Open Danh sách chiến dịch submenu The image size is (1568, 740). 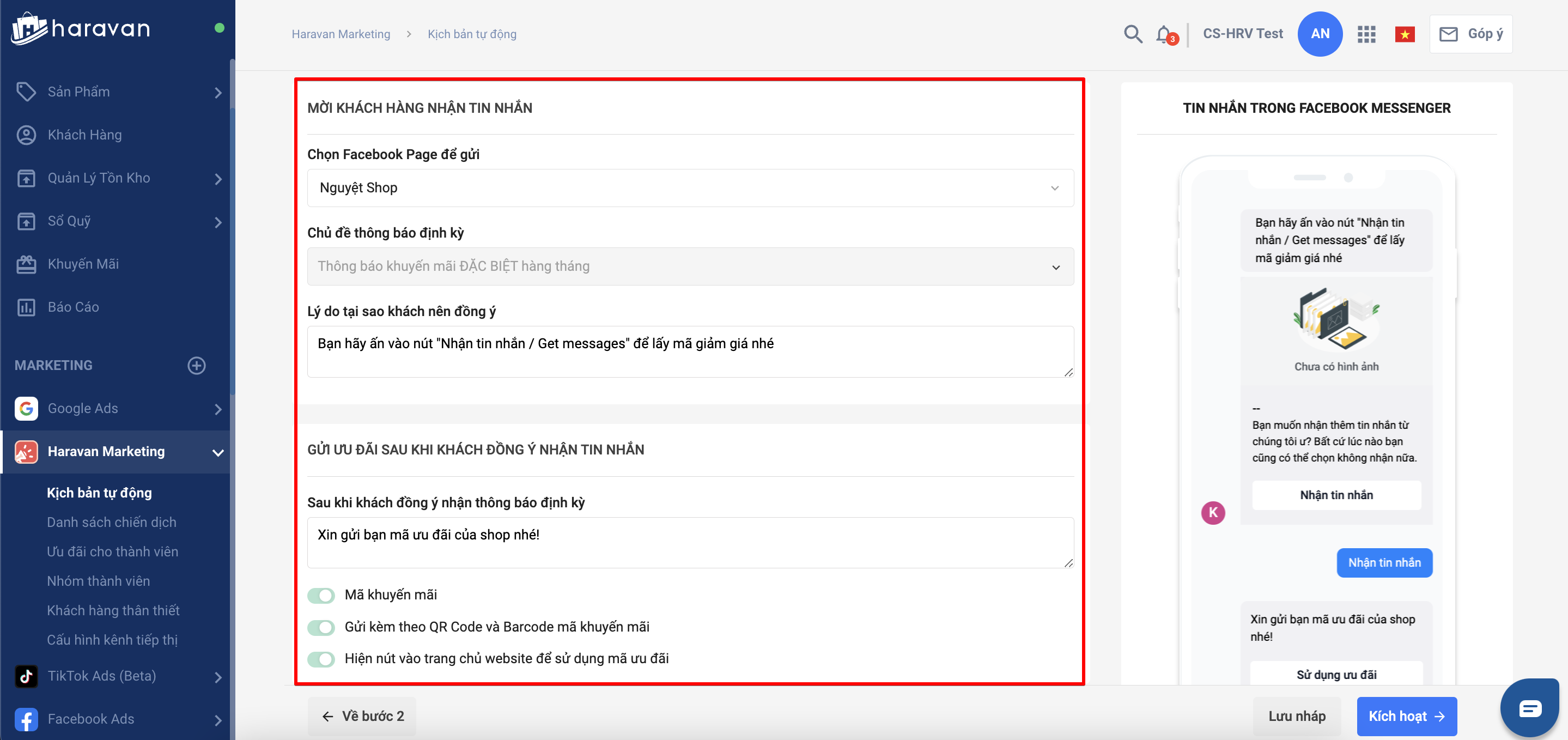pos(111,523)
